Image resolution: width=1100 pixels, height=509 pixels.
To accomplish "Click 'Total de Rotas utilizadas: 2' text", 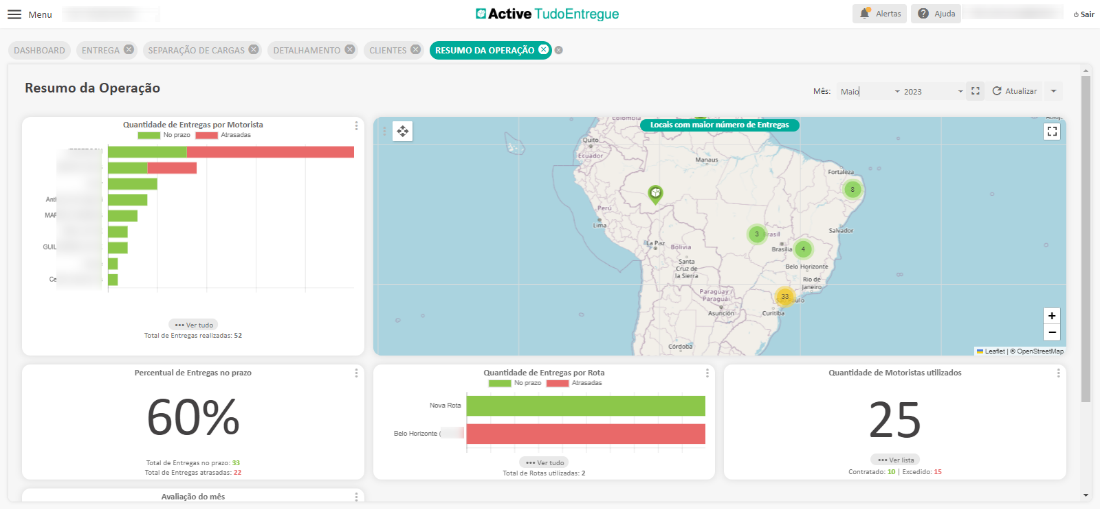I will [x=544, y=473].
